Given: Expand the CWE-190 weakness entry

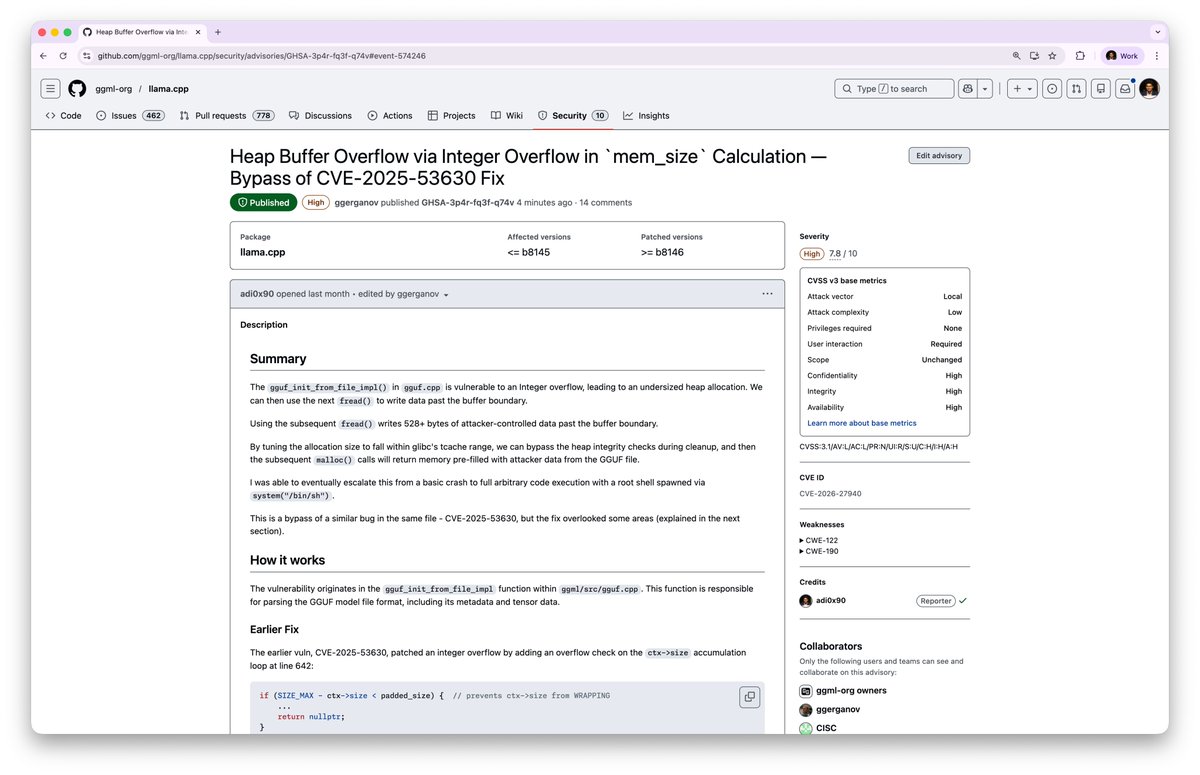Looking at the screenshot, I should (819, 553).
